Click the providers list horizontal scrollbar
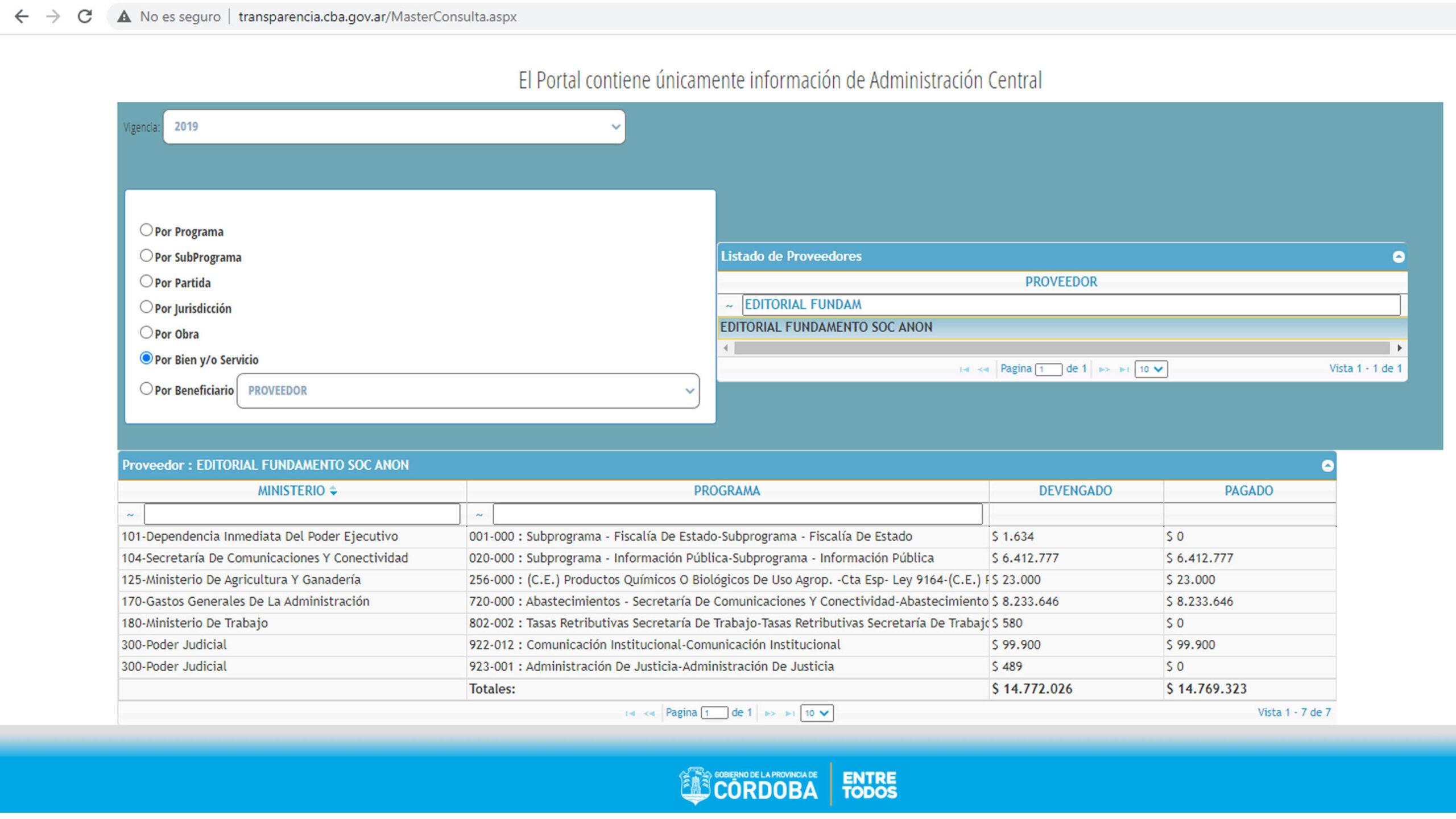 coord(1061,348)
